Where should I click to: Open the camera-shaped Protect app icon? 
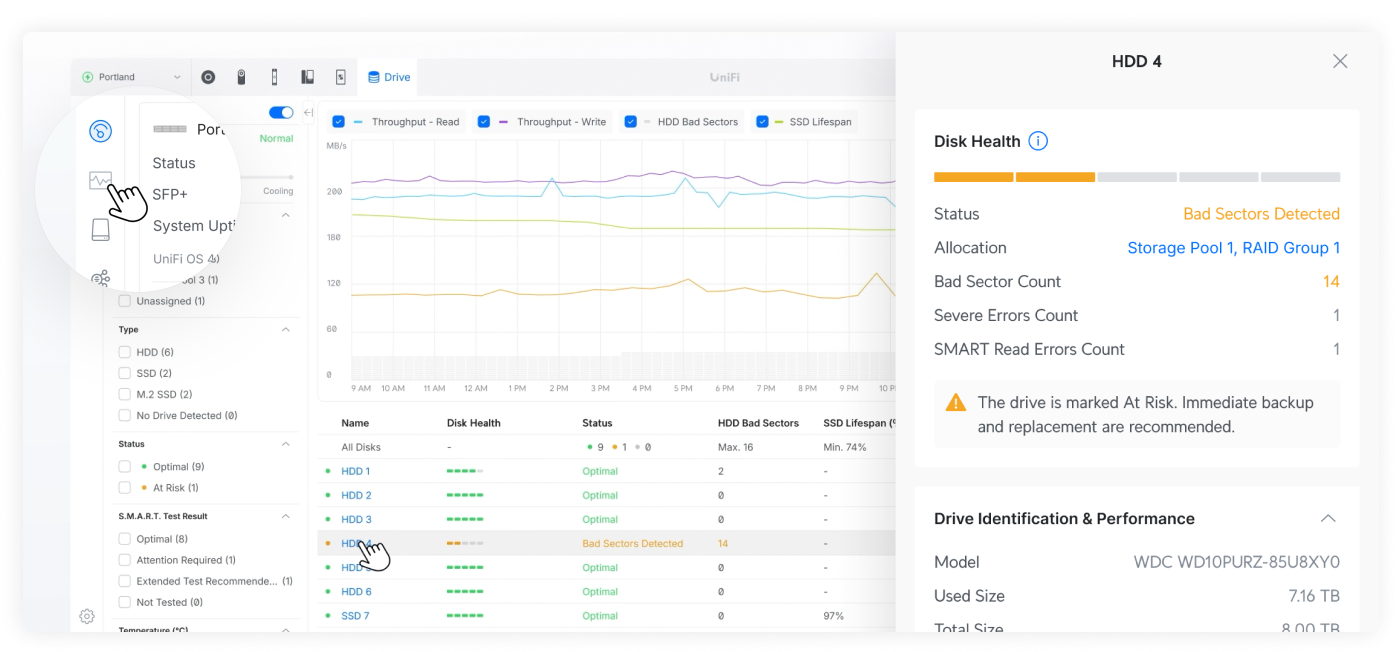[241, 77]
